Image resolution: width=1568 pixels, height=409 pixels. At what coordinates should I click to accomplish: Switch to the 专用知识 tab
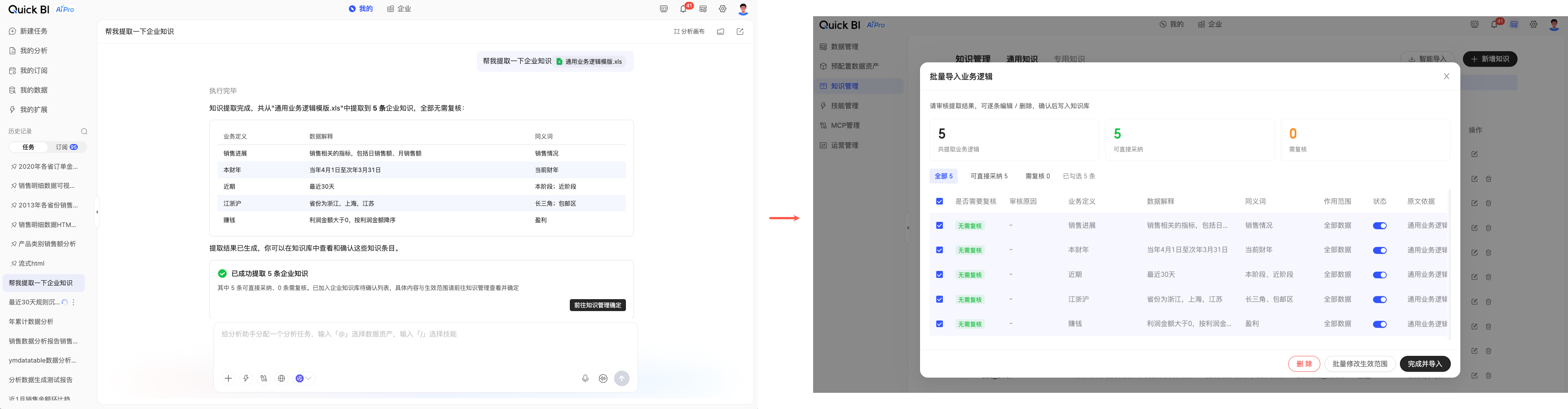pyautogui.click(x=1069, y=59)
